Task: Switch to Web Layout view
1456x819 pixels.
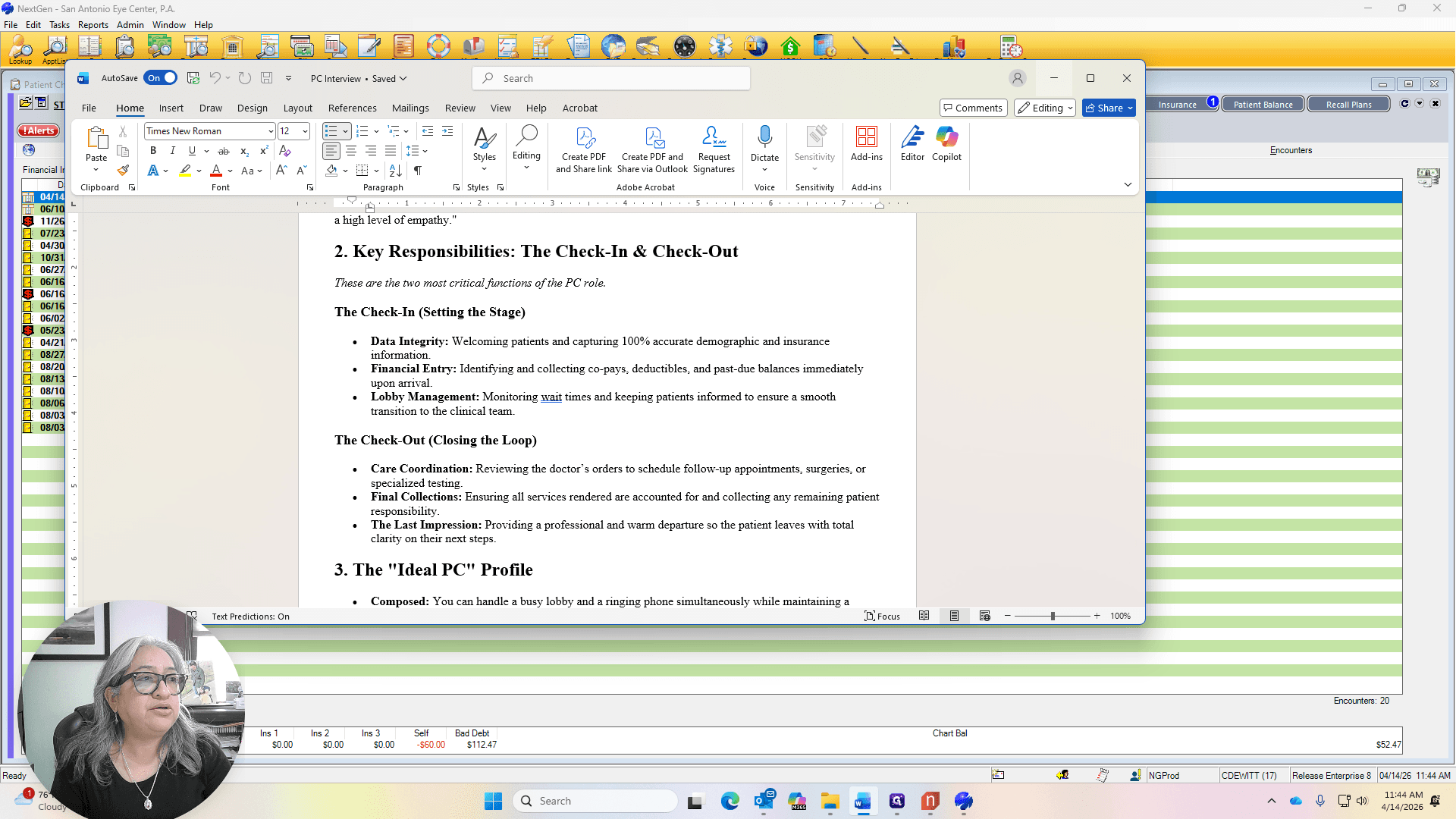Action: pyautogui.click(x=984, y=616)
